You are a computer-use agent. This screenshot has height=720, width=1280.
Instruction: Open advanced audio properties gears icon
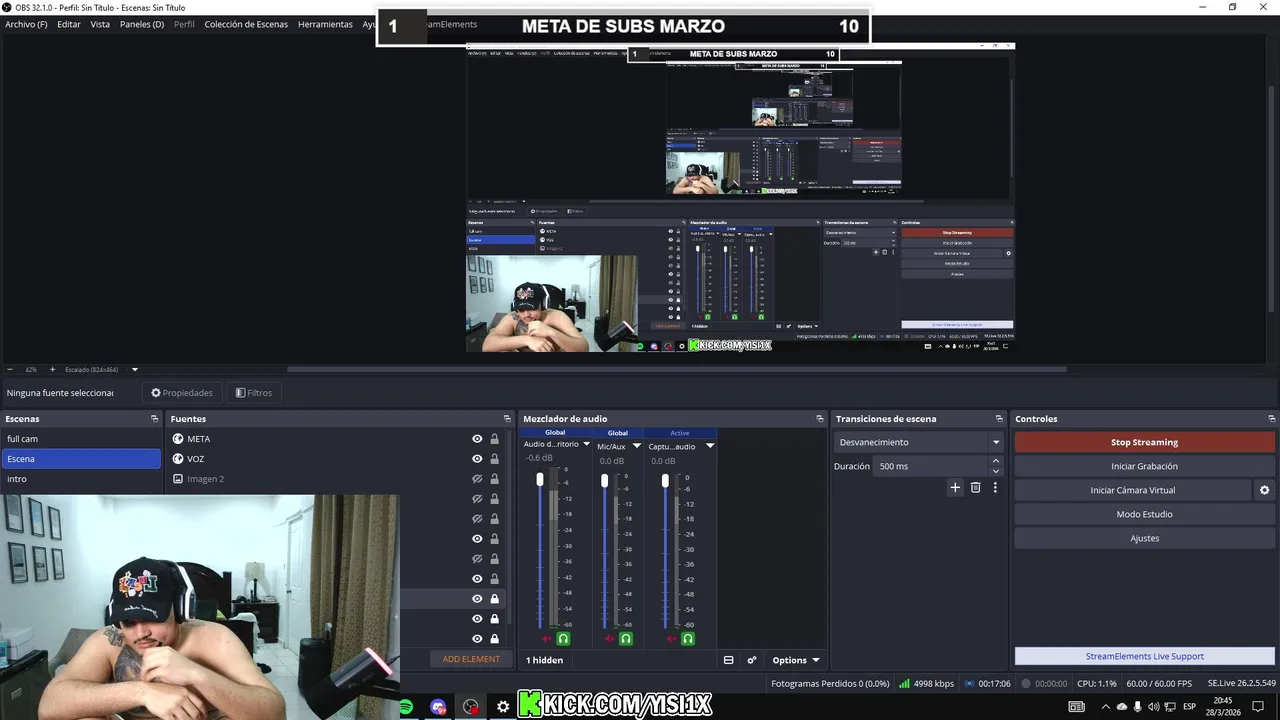click(x=751, y=660)
